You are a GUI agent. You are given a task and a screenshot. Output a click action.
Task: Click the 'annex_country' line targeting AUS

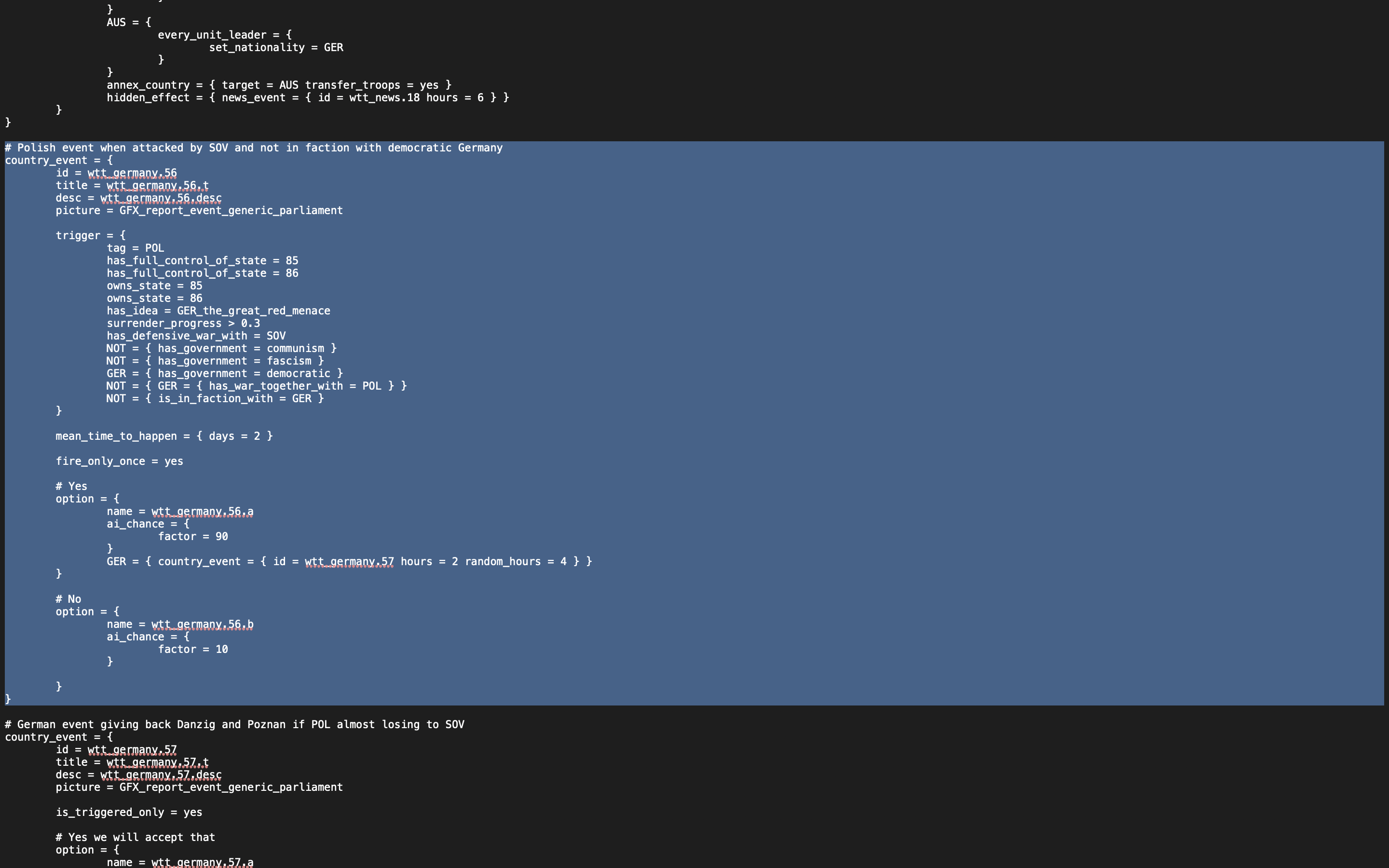click(x=279, y=85)
